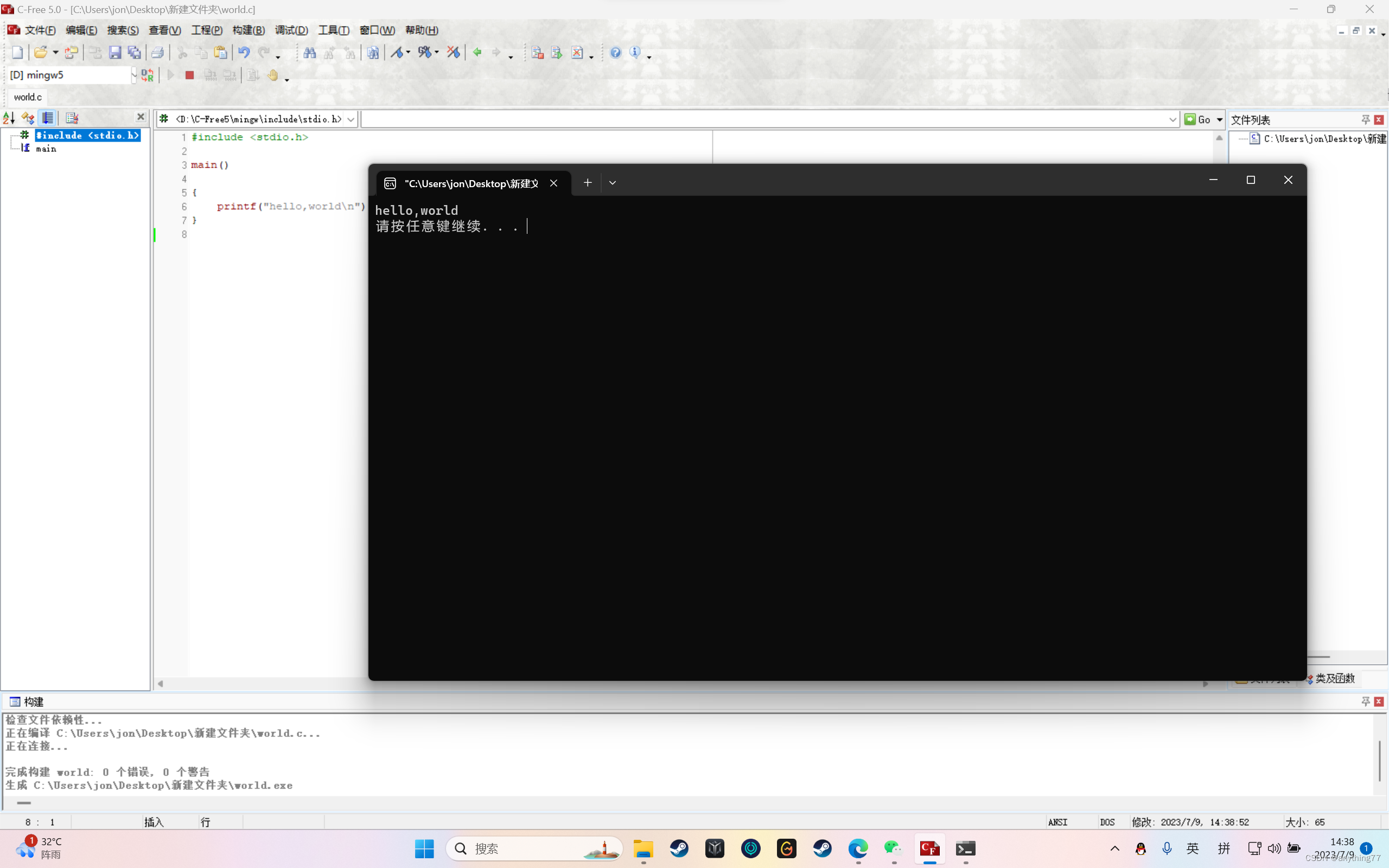Run the program using the green play icon
Screen dimensions: 1389x868
tap(170, 75)
